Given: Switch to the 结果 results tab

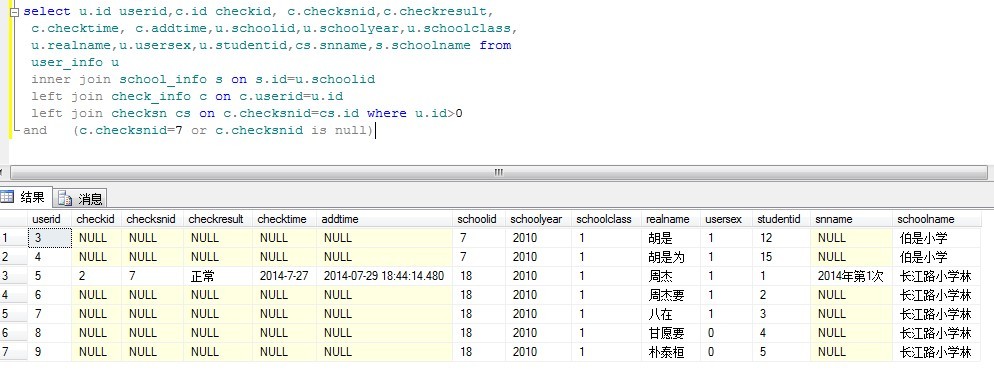Looking at the screenshot, I should 26,197.
